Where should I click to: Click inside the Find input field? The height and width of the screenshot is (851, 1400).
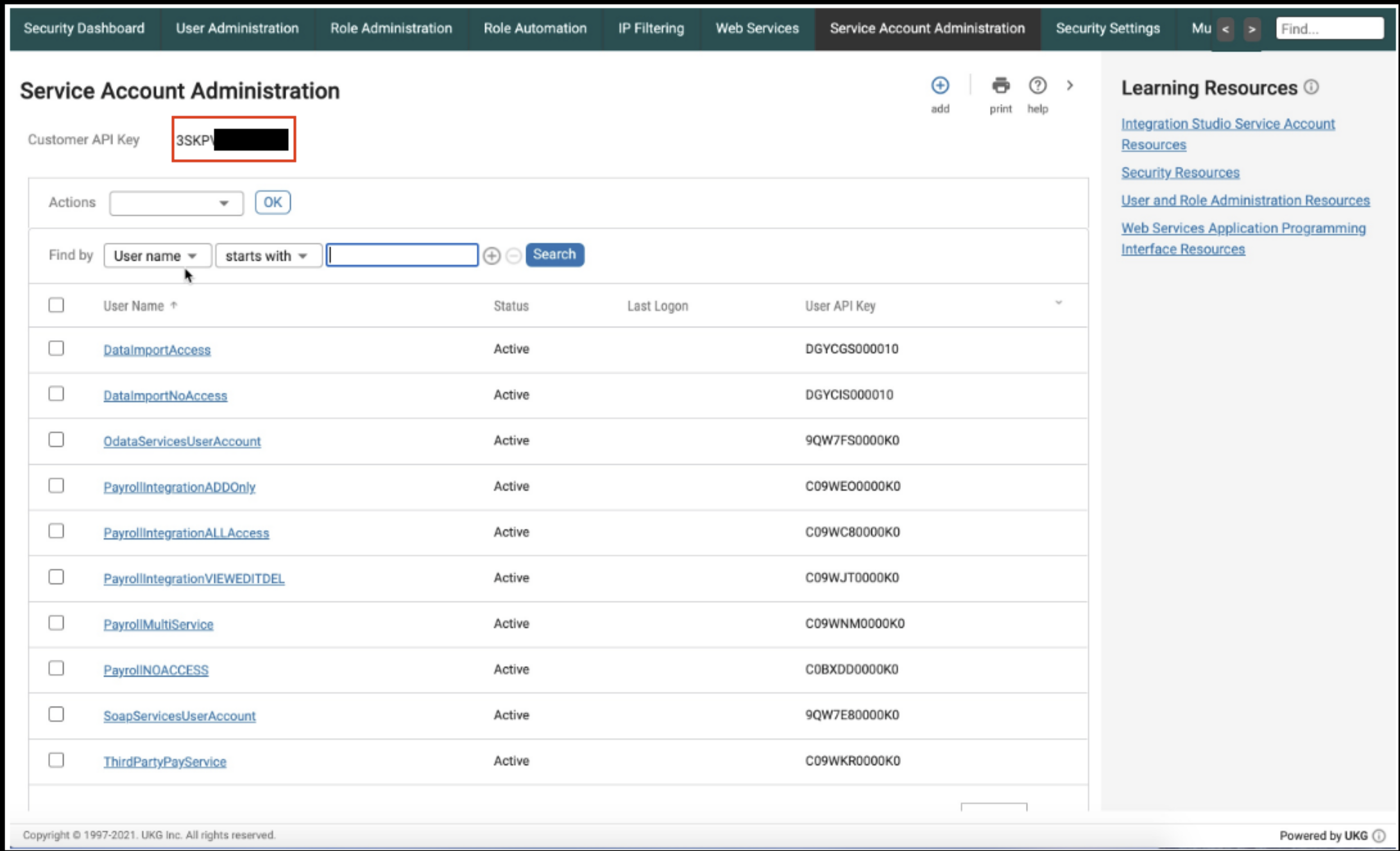(x=1329, y=28)
